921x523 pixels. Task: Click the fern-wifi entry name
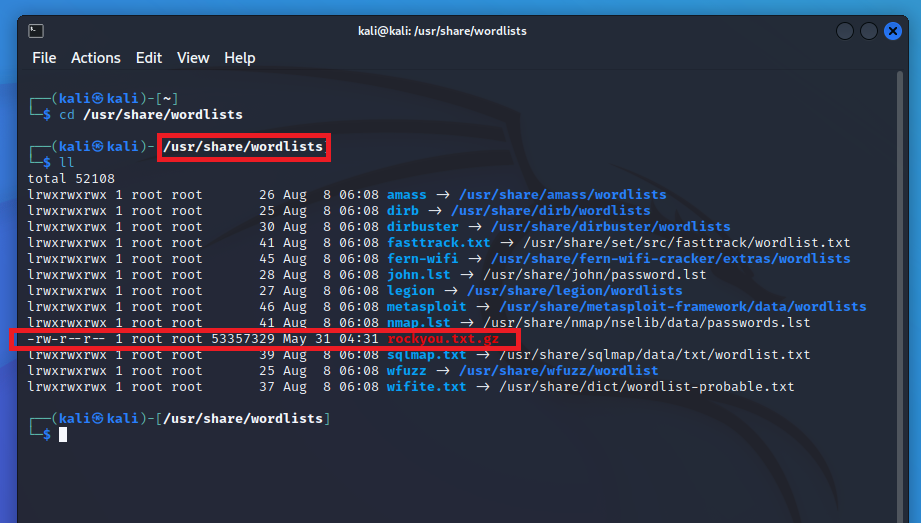click(422, 259)
